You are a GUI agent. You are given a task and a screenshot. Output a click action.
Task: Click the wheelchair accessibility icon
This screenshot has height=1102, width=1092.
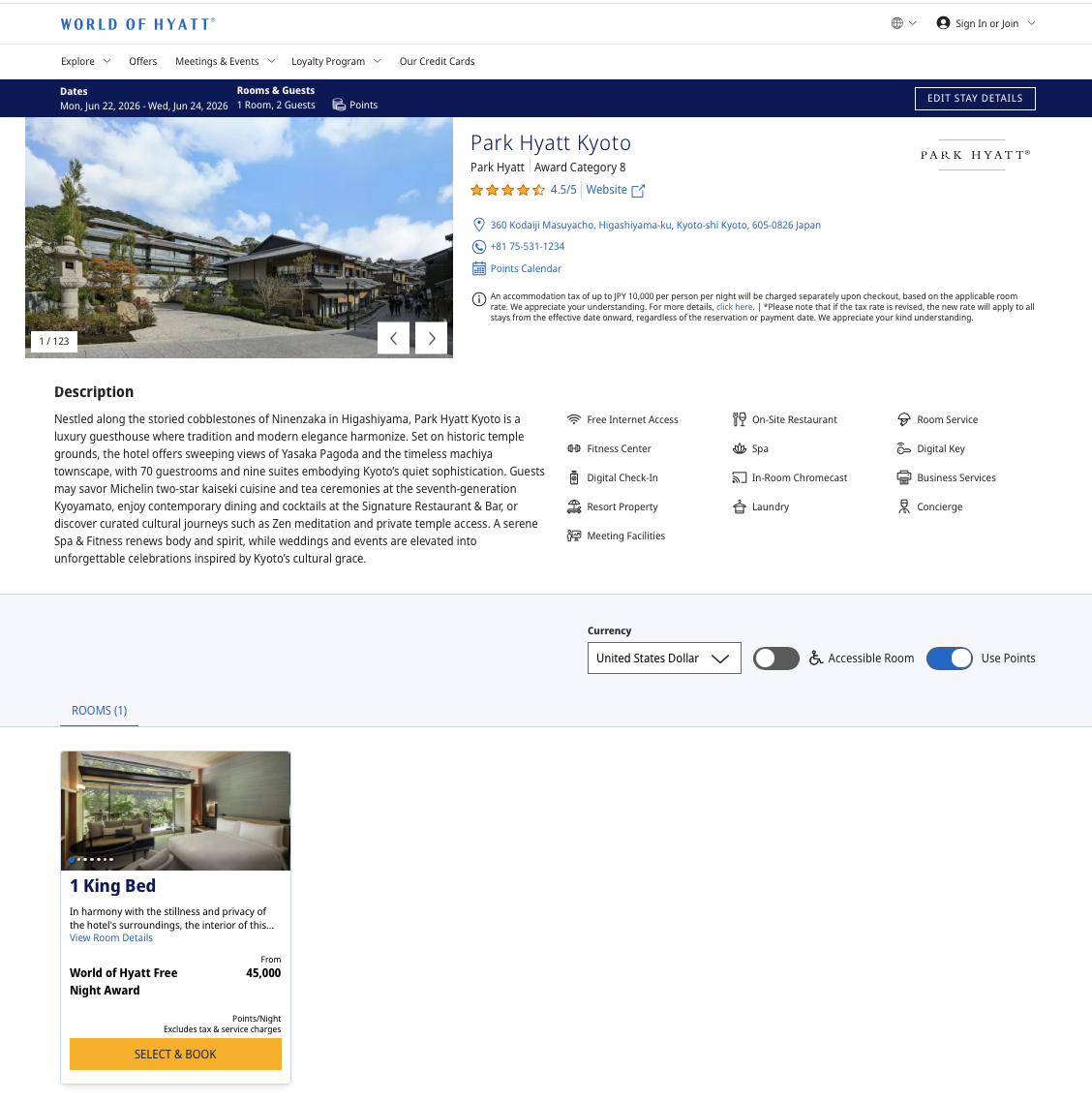816,658
